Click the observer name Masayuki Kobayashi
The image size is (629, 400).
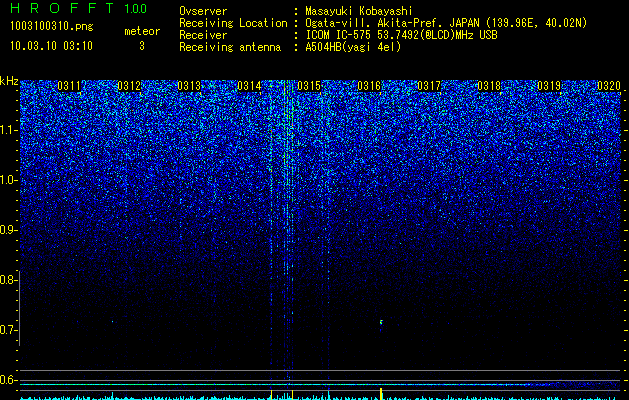(359, 11)
